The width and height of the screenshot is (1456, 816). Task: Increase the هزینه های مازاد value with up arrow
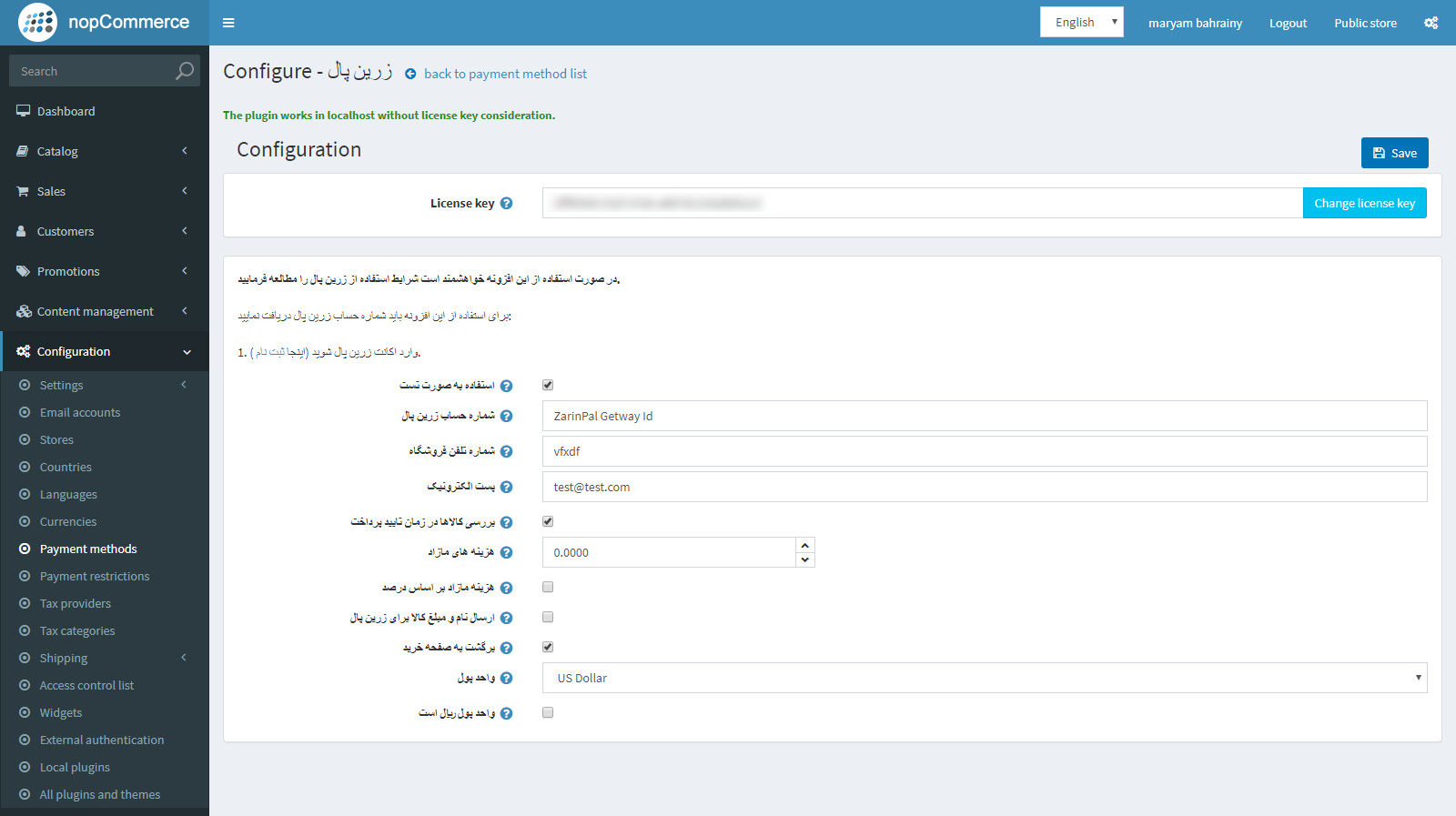804,545
